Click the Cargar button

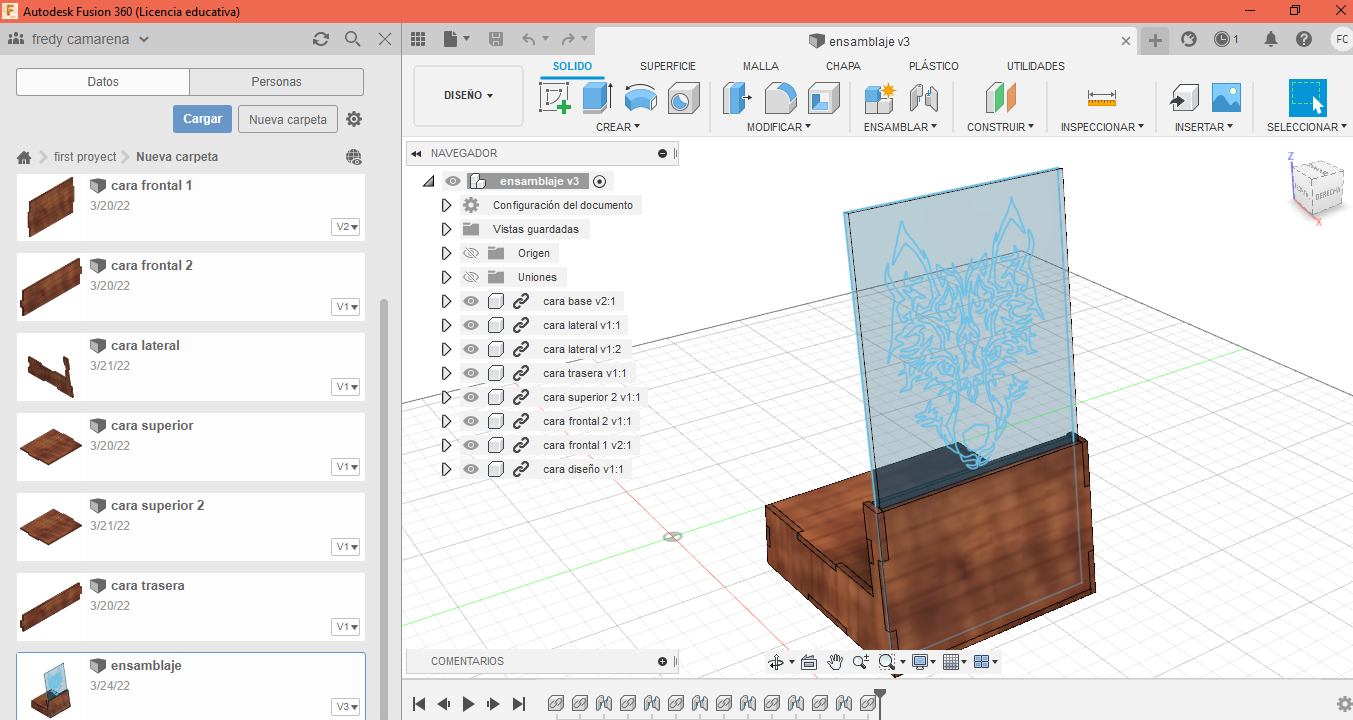(x=202, y=119)
